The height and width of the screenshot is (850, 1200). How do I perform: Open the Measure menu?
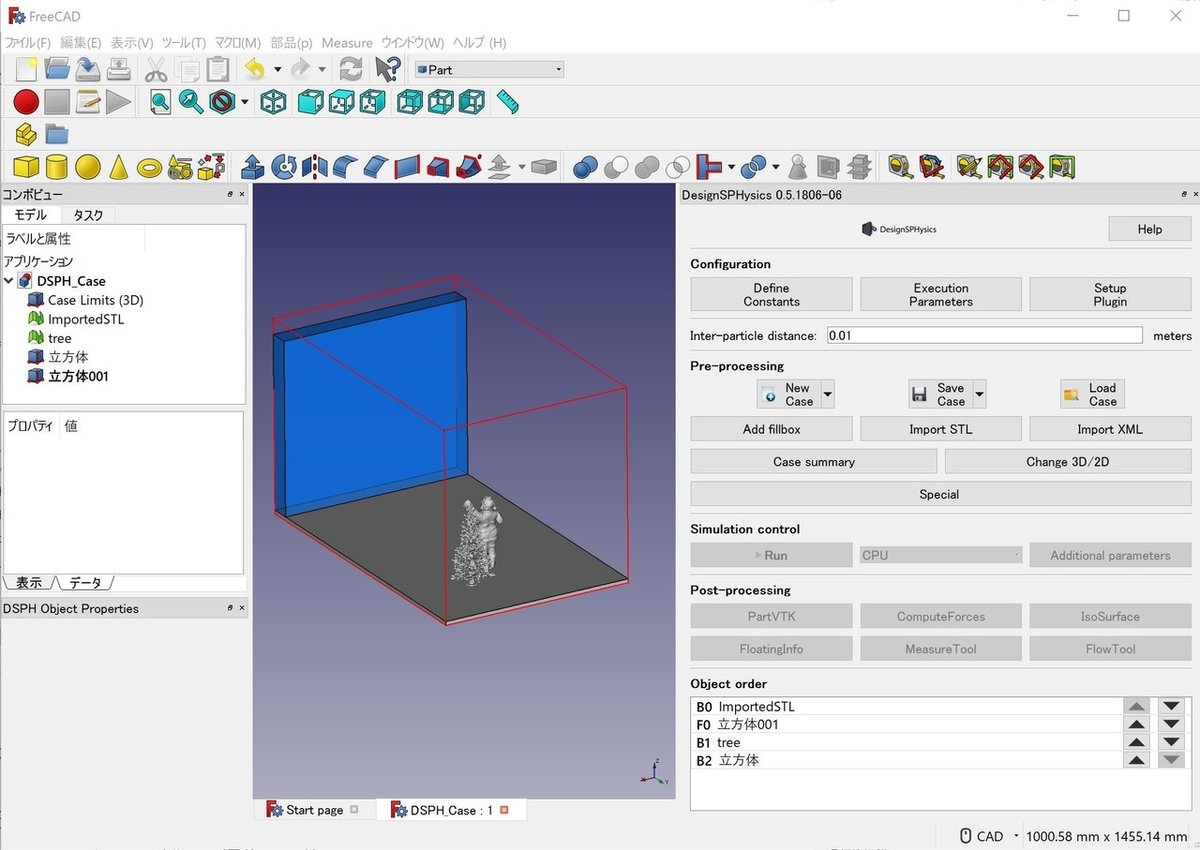tap(347, 43)
